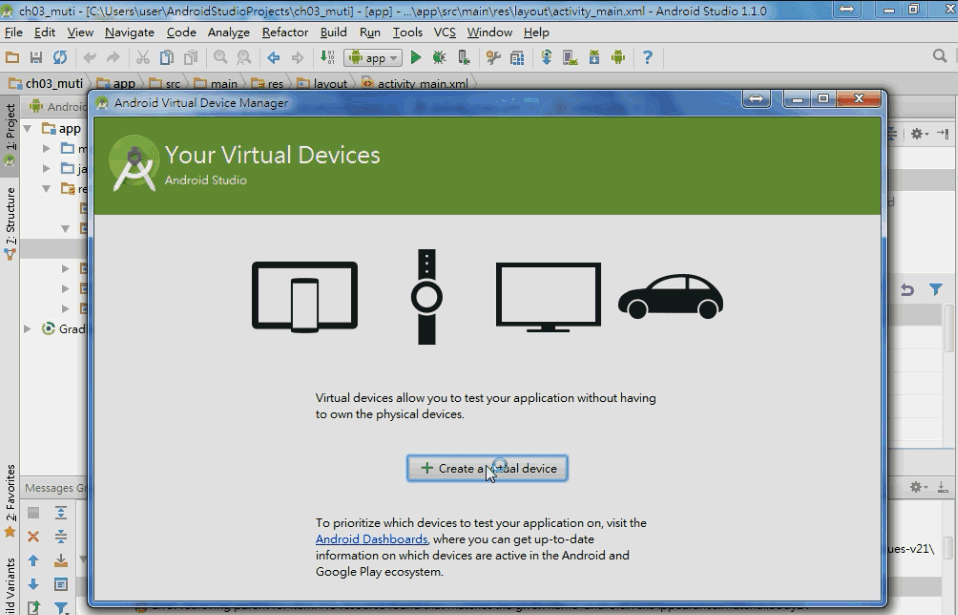Select the 7: Structure side tab
The width and height of the screenshot is (958, 615).
[10, 223]
